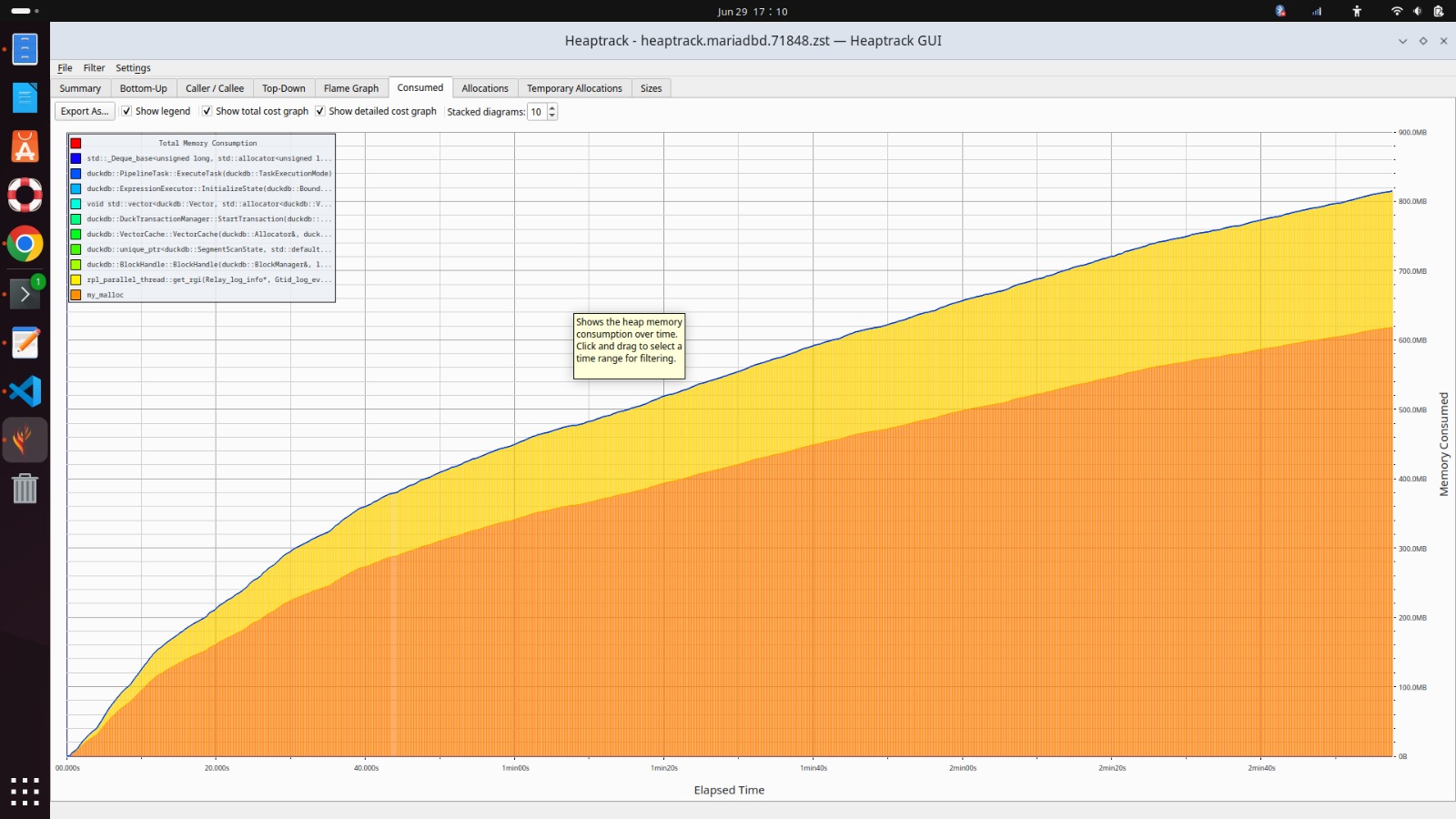Viewport: 1456px width, 819px height.
Task: Open the File menu
Action: point(65,68)
